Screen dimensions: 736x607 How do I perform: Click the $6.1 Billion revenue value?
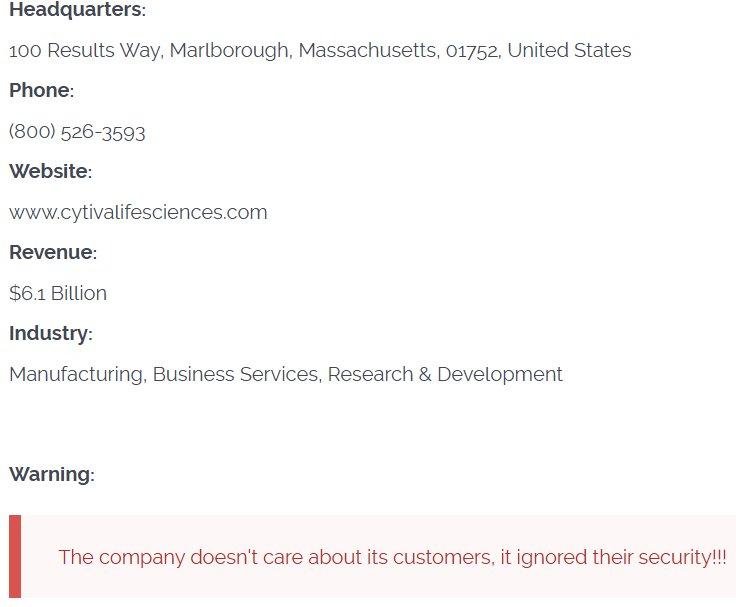click(58, 293)
